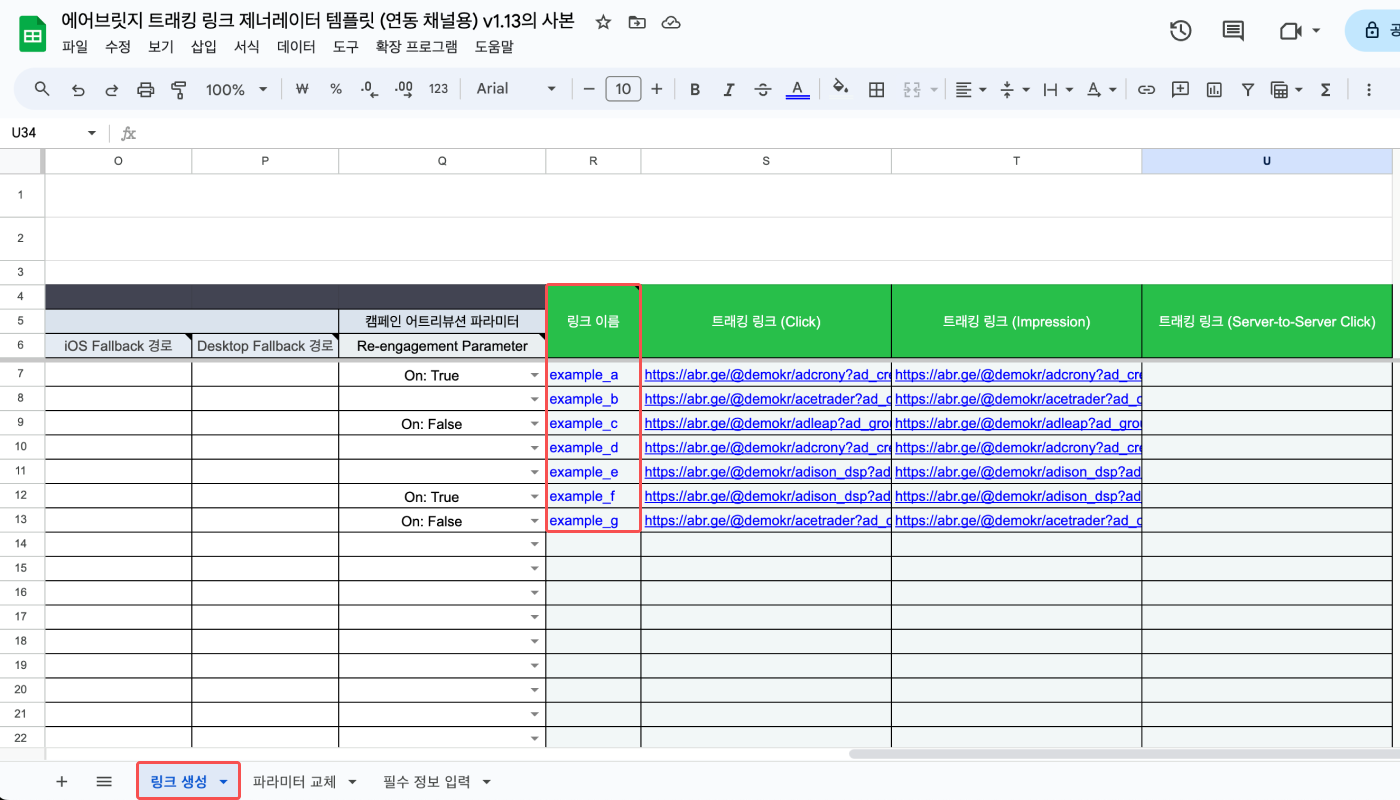View the cloud document status

(671, 22)
